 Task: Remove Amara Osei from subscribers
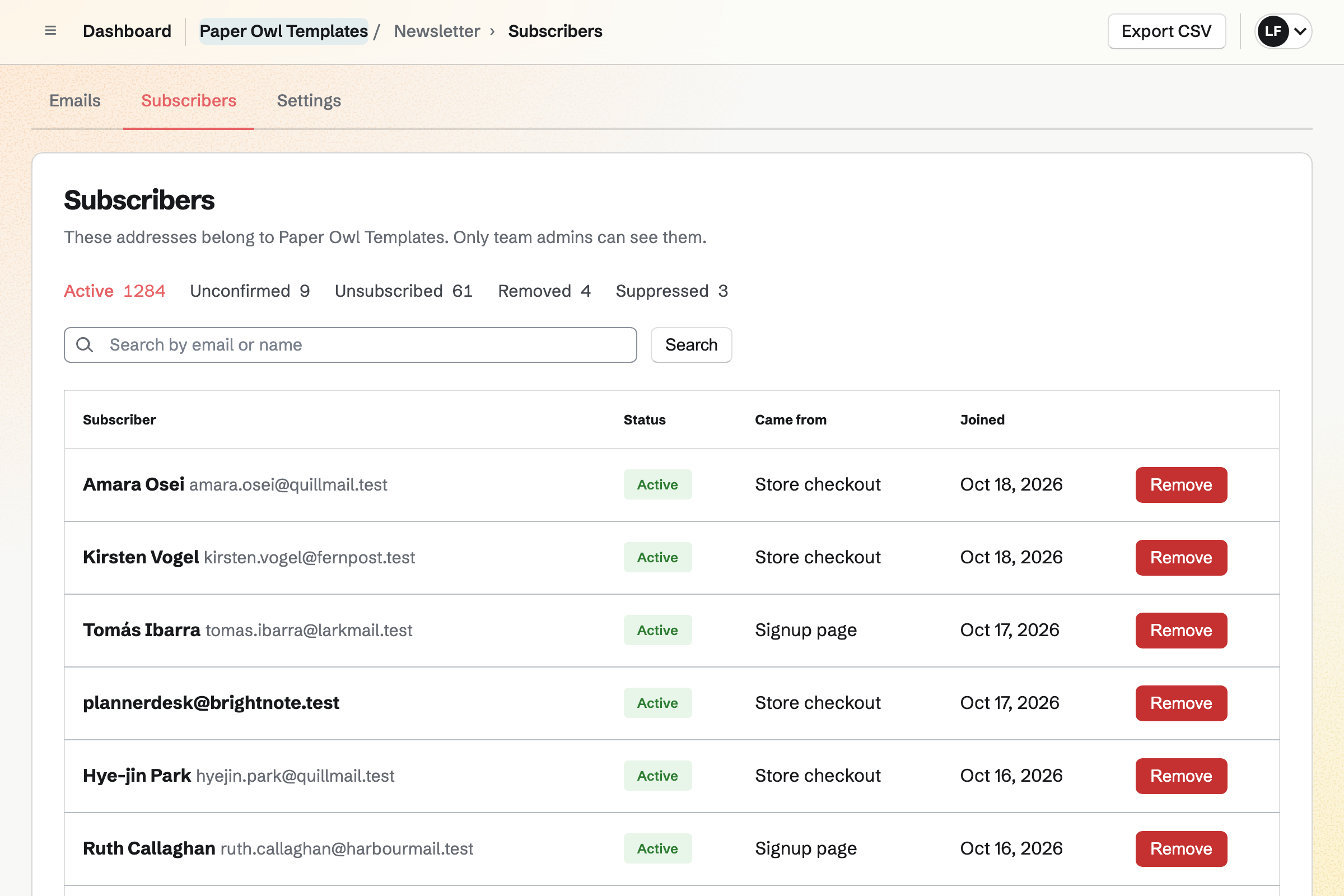pos(1180,484)
